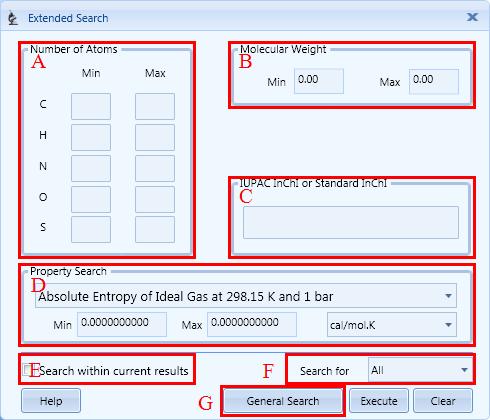The image size is (490, 420).
Task: Open Help for Extended Search
Action: [51, 401]
